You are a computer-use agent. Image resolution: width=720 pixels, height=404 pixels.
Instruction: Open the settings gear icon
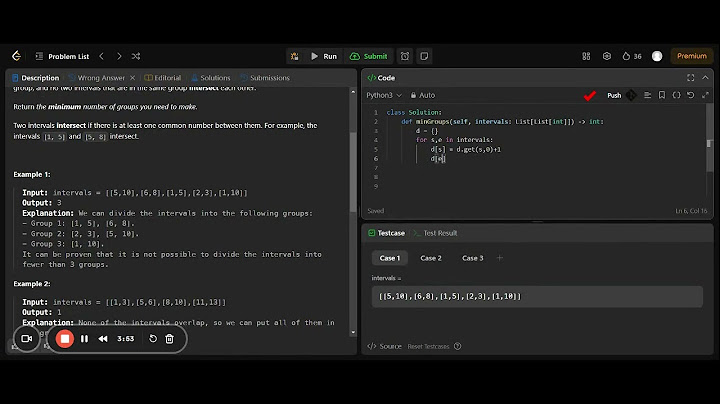click(x=607, y=56)
